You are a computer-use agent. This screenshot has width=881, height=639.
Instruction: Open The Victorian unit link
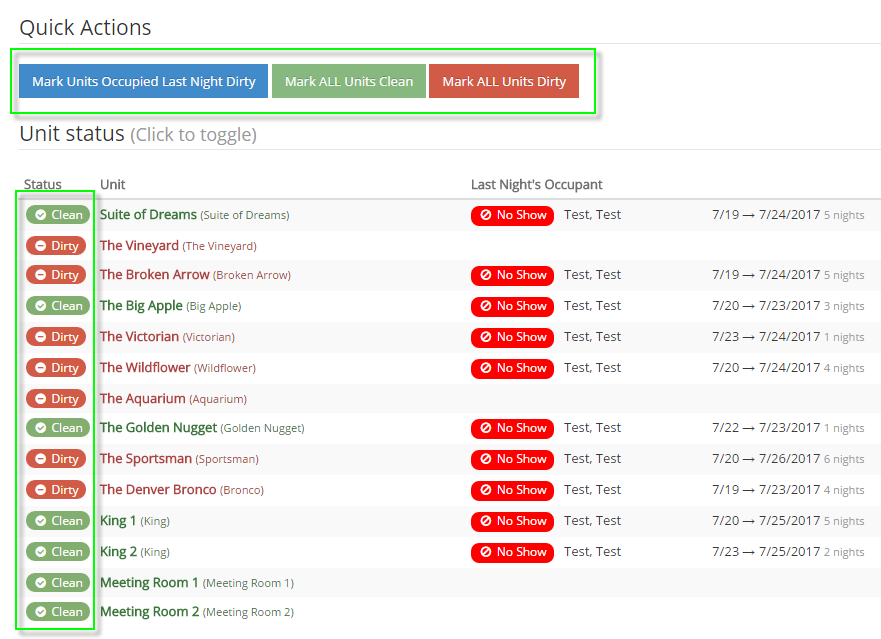tap(139, 337)
